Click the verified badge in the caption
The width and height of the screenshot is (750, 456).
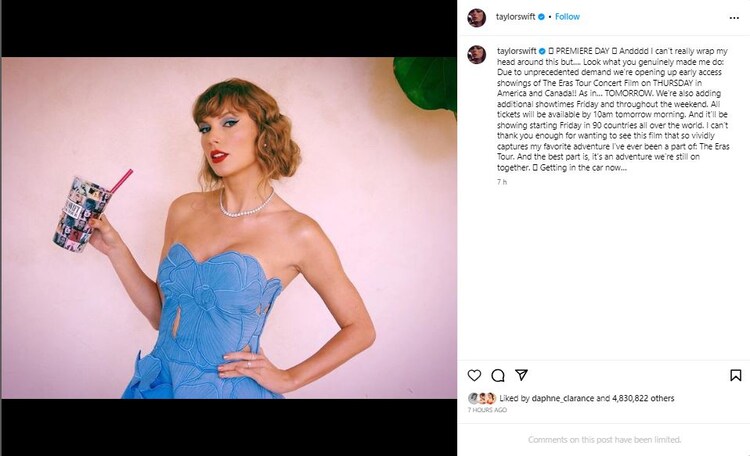pos(543,49)
